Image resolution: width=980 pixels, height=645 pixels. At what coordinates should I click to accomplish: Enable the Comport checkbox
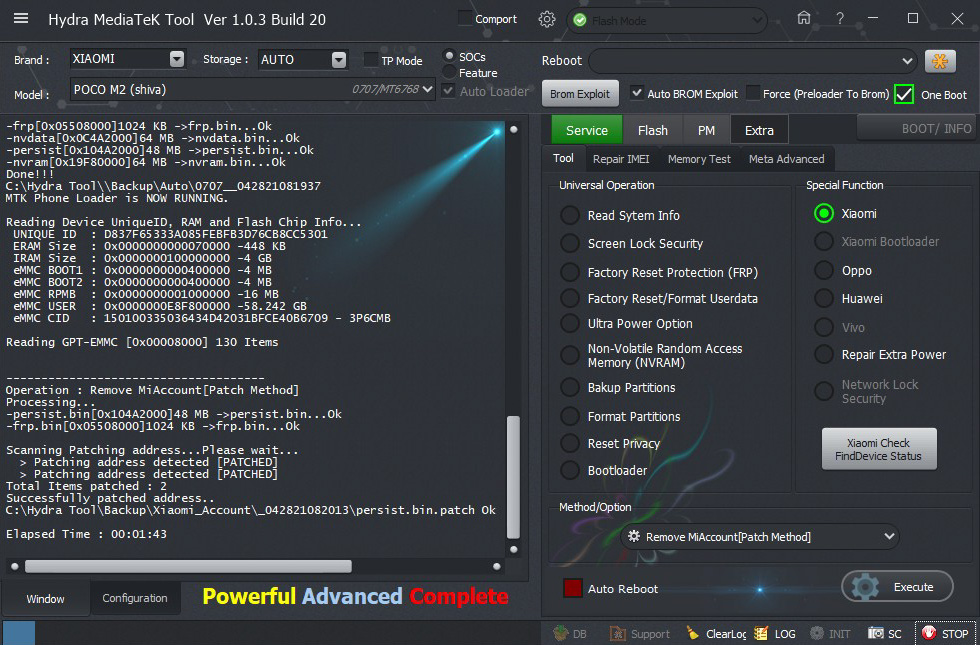pyautogui.click(x=465, y=18)
